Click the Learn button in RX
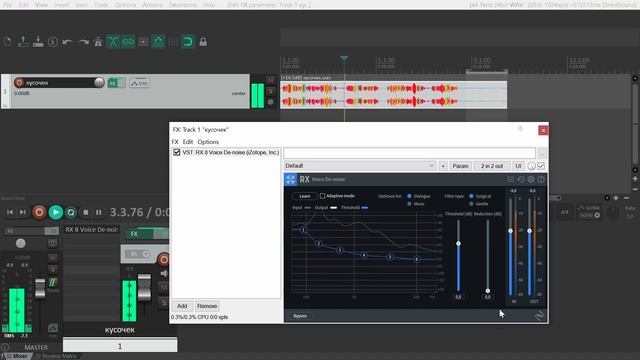 304,196
